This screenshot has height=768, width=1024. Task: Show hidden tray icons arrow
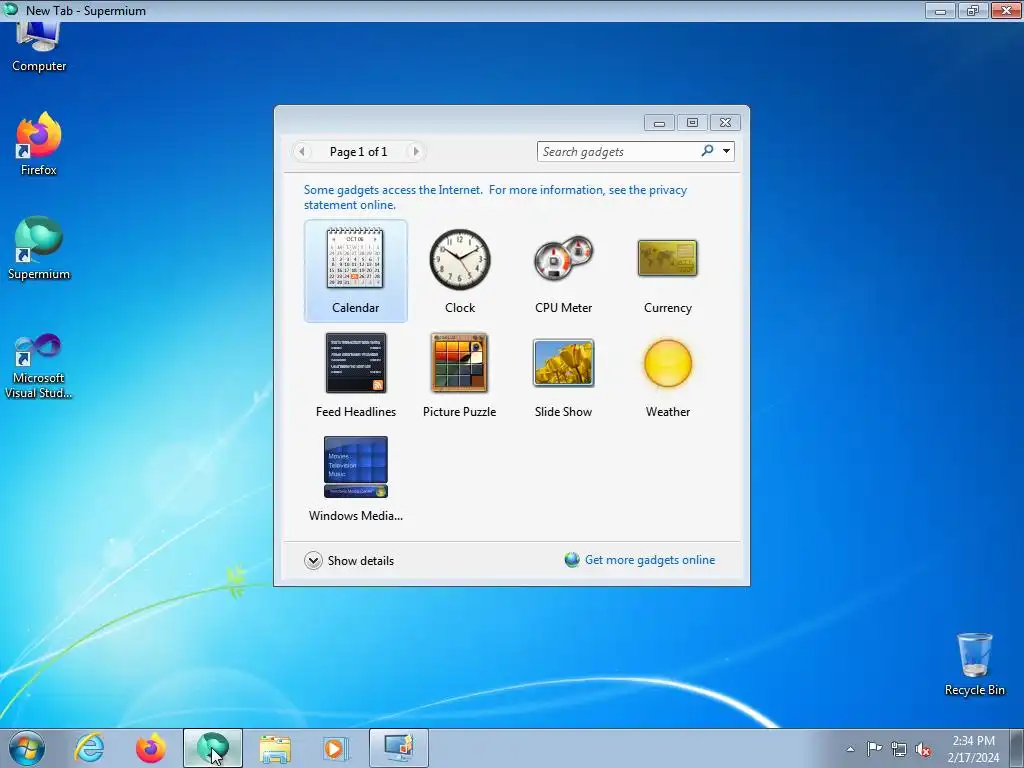[850, 749]
